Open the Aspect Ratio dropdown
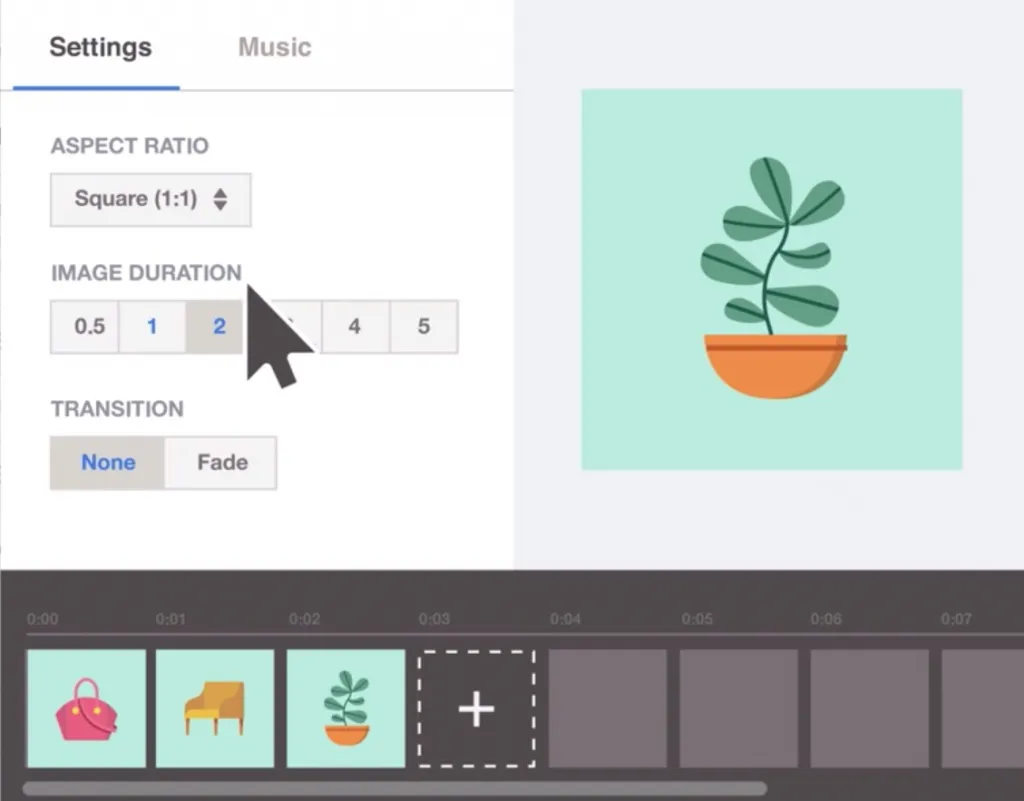This screenshot has height=801, width=1024. tap(150, 200)
